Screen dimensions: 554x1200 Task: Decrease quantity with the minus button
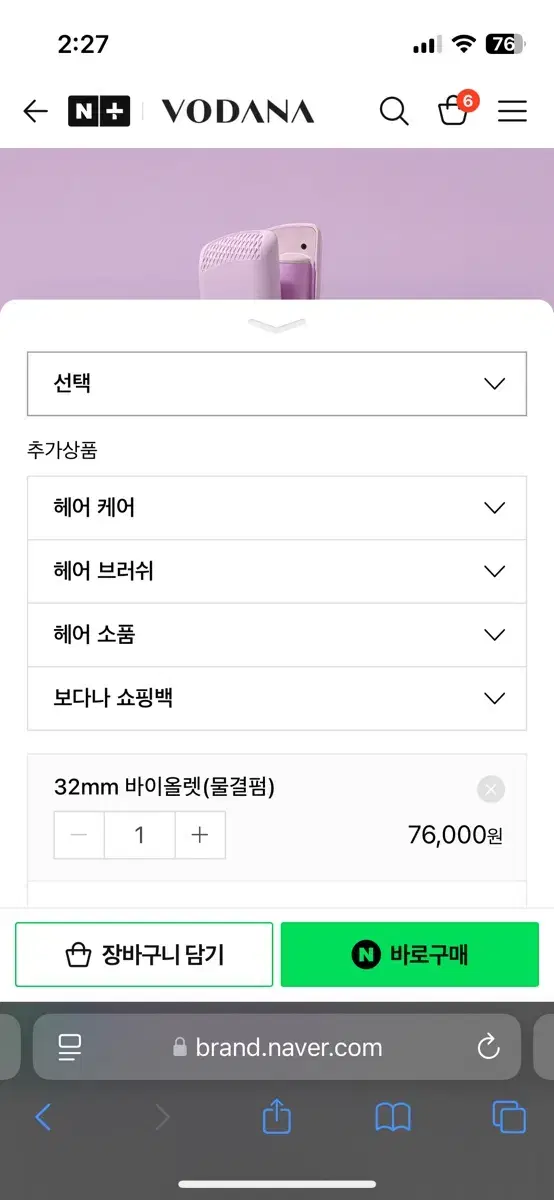click(79, 835)
